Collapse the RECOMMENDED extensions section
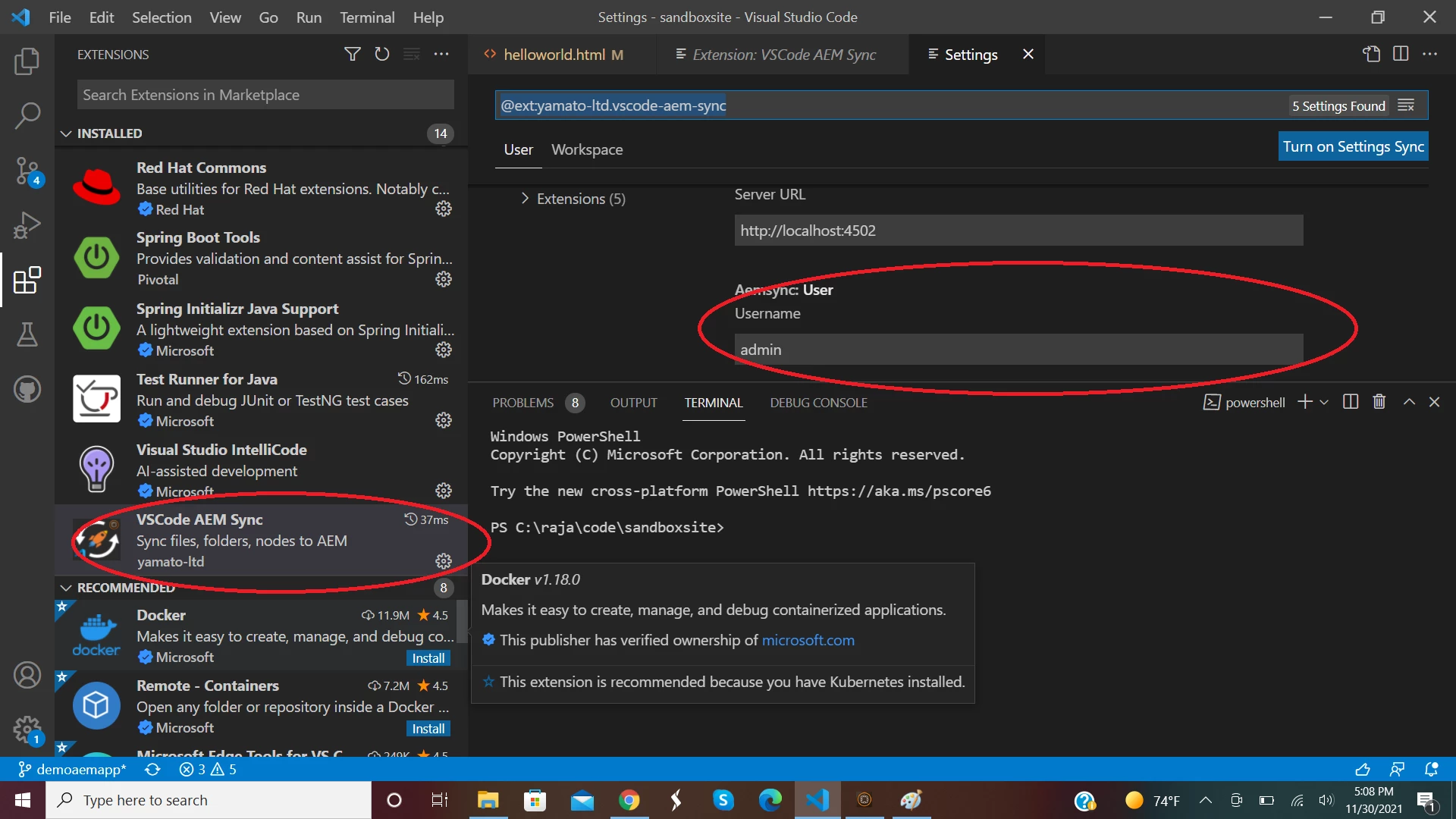 [67, 588]
